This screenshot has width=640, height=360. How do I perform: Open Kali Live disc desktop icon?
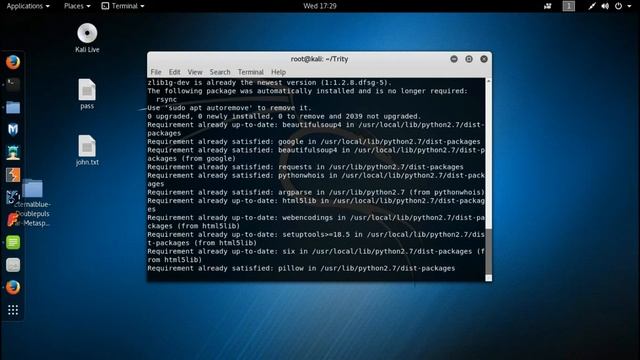click(87, 38)
